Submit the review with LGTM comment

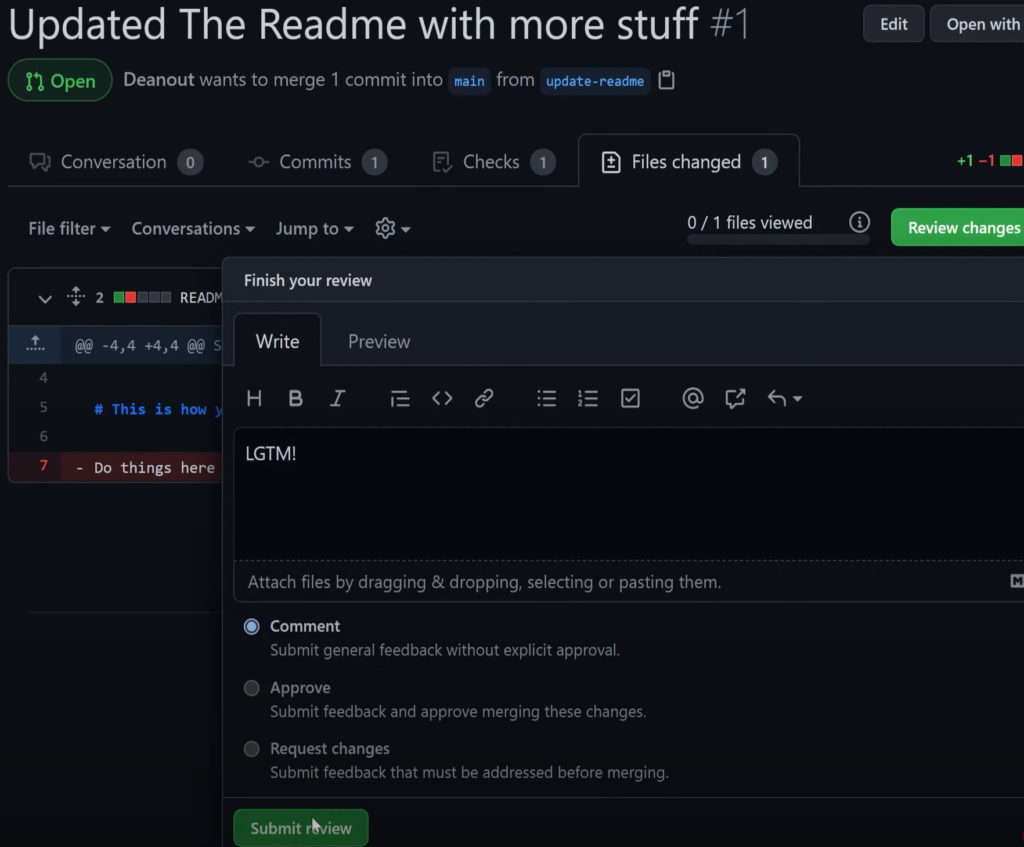(300, 827)
